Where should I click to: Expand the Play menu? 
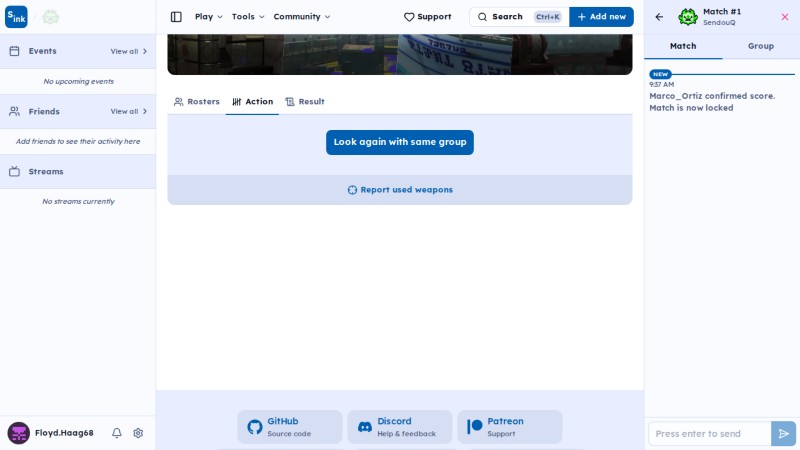[x=209, y=17]
